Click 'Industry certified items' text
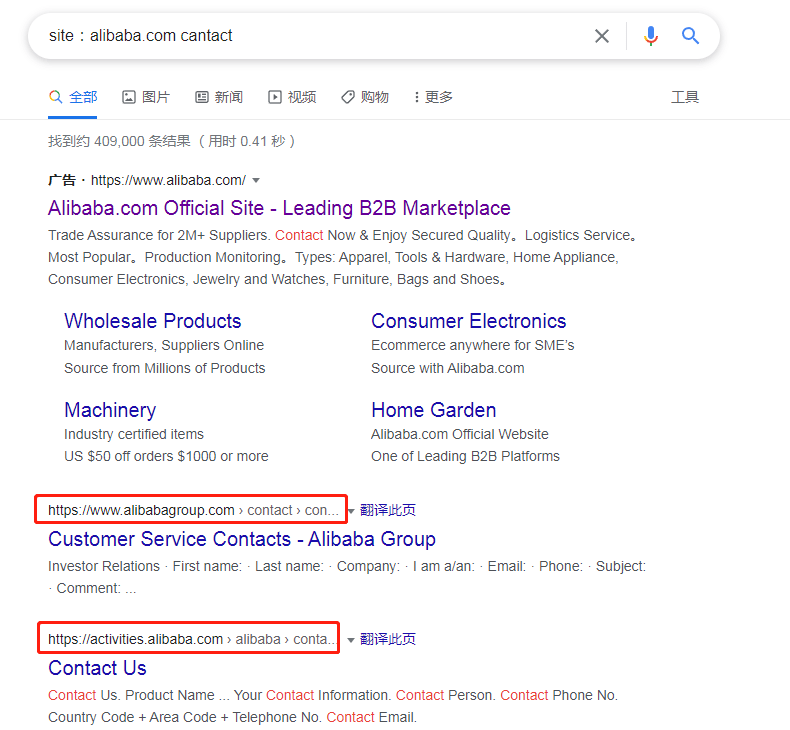Viewport: 790px width, 730px height. tap(134, 434)
